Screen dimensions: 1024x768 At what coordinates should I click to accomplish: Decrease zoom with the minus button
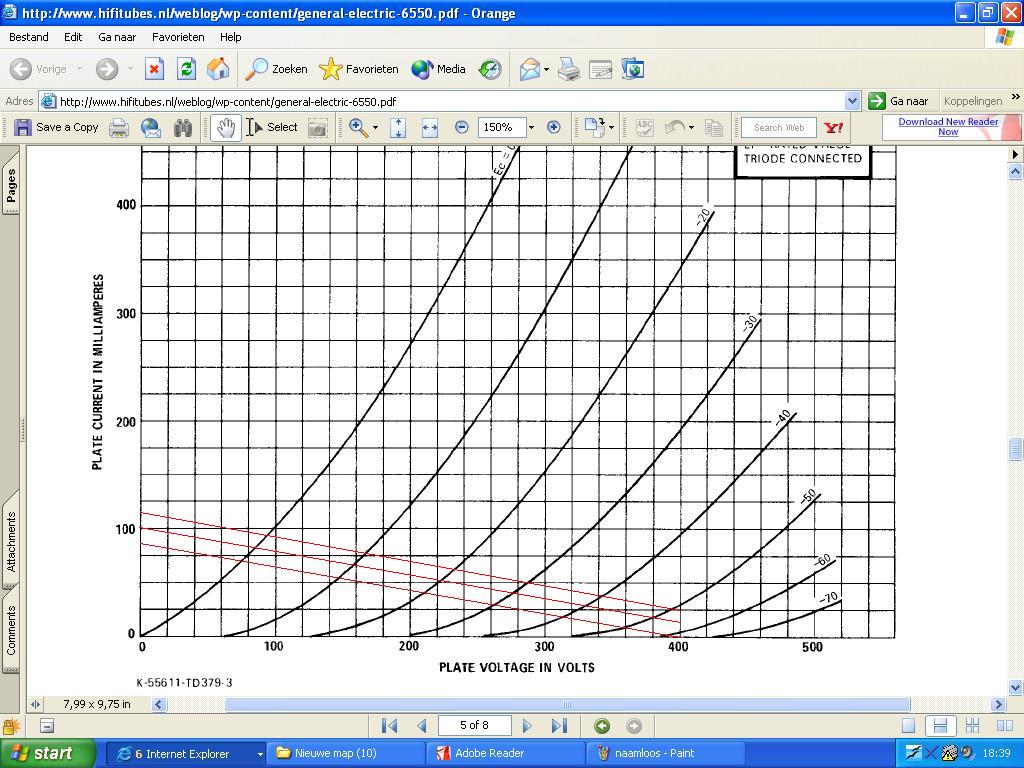pos(462,127)
